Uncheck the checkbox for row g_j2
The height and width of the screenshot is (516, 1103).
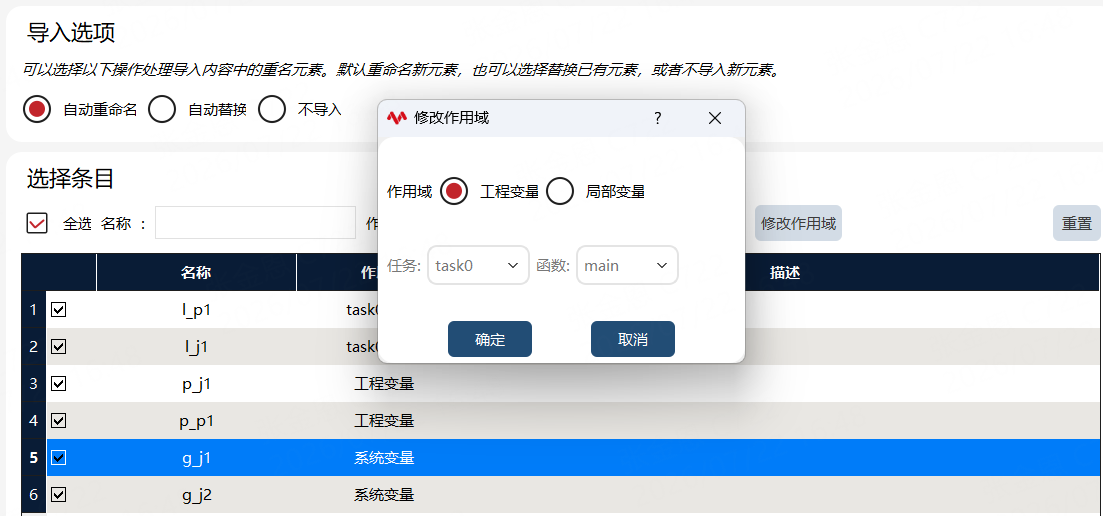pyautogui.click(x=59, y=495)
